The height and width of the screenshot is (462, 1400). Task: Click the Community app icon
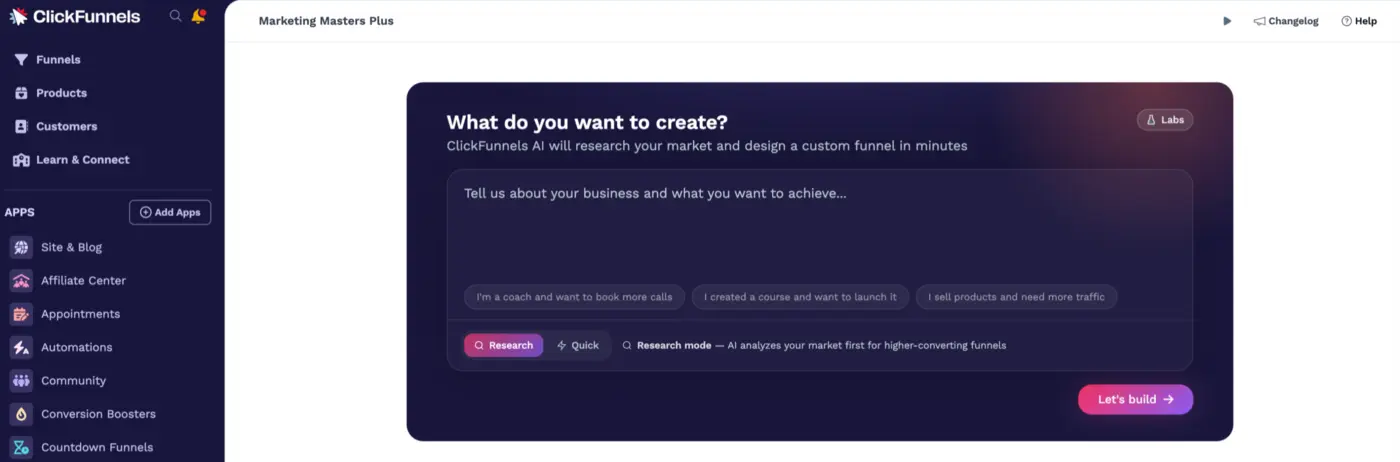(x=21, y=381)
